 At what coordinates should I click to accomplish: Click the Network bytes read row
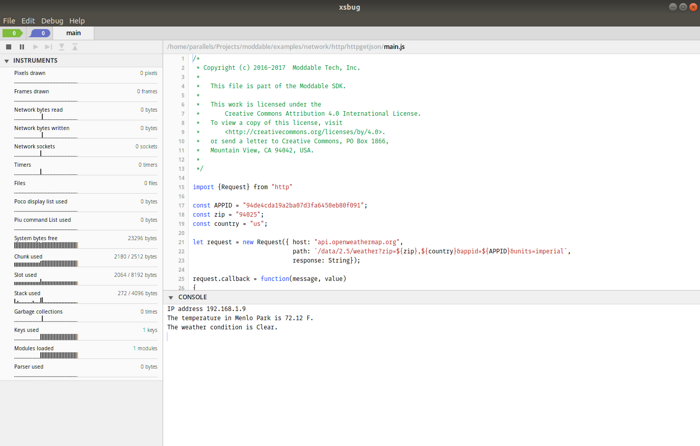[x=85, y=113]
